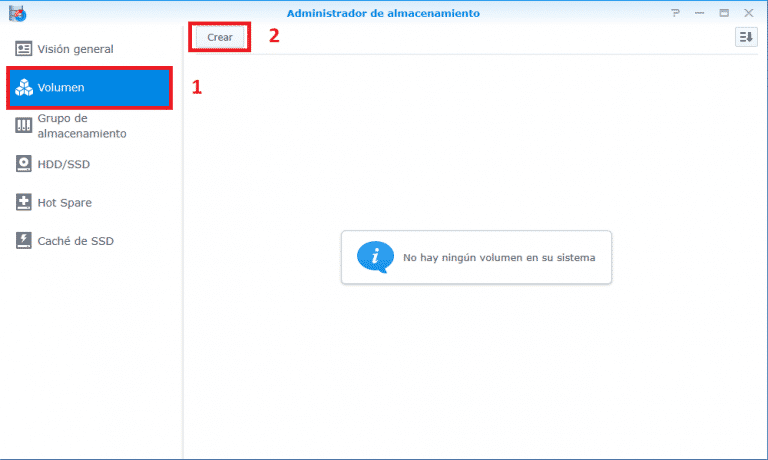Click the HDD/SSD disk icon
The width and height of the screenshot is (768, 460).
[24, 164]
